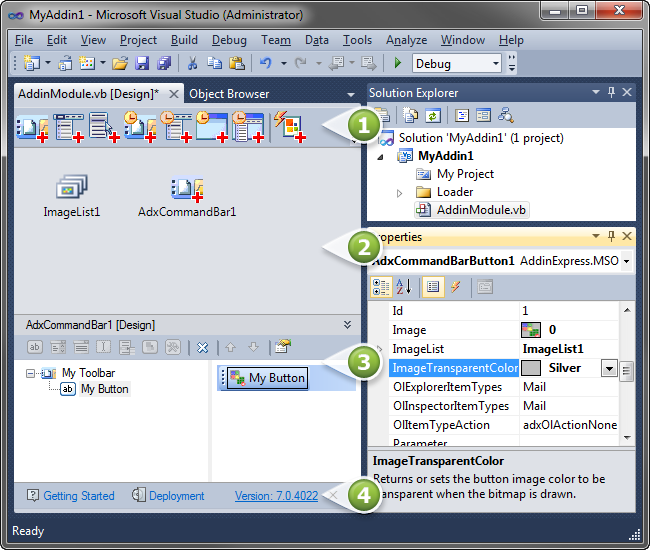Click the Properties grid scroll down arrow
This screenshot has height=550, width=650.
click(x=627, y=437)
